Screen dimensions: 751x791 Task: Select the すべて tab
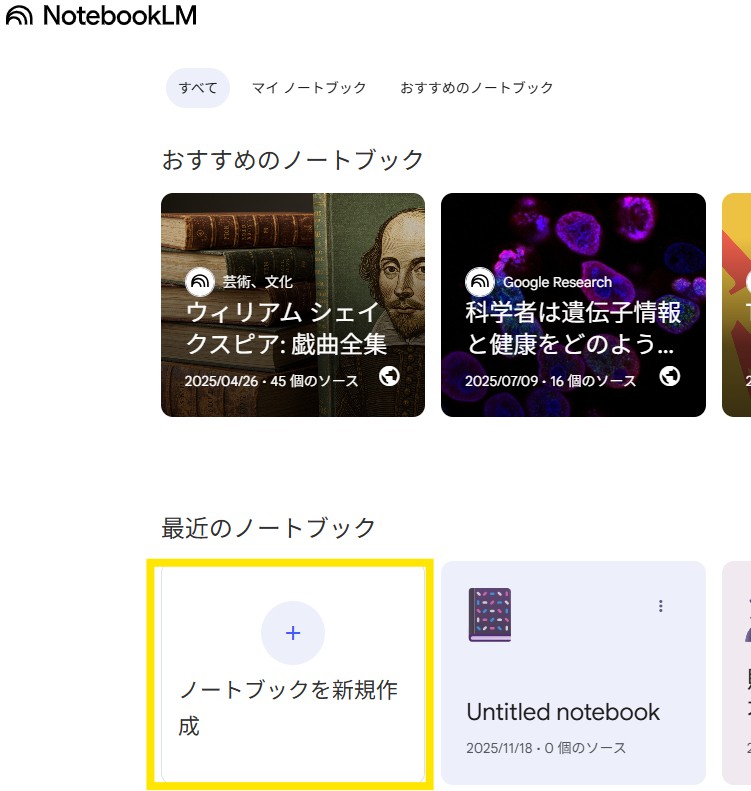[x=198, y=88]
